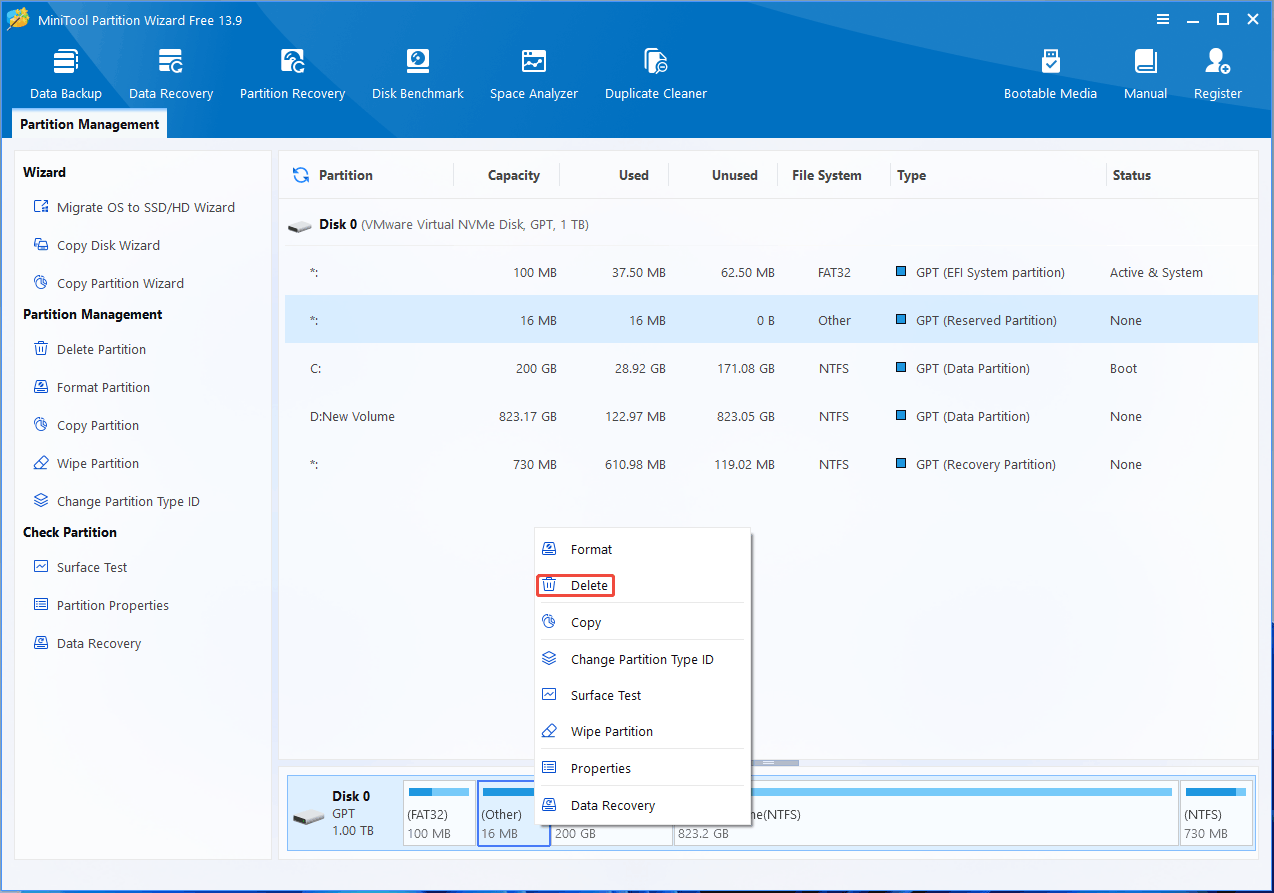The height and width of the screenshot is (893, 1274).
Task: Run Surface Test from sidebar
Action: 80,567
